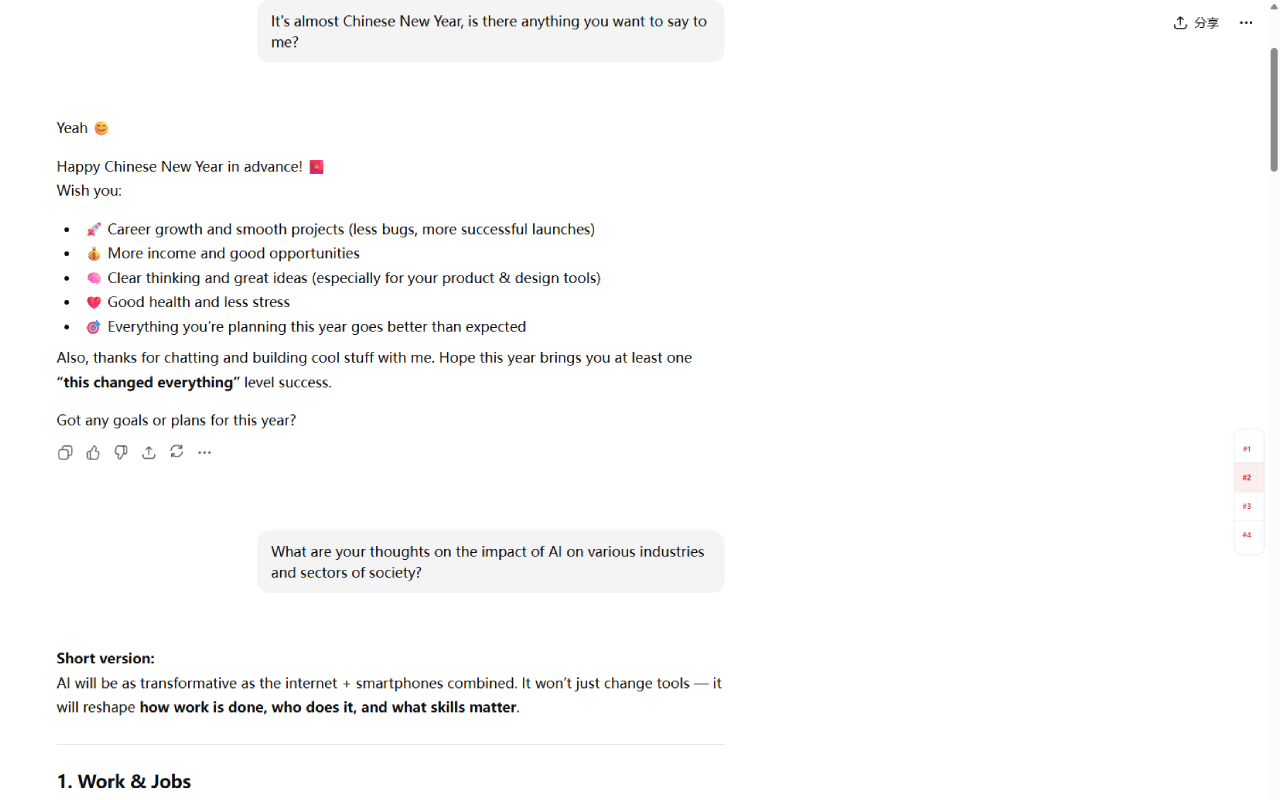
Task: Click the bold 'this changed everything' text
Action: [147, 382]
